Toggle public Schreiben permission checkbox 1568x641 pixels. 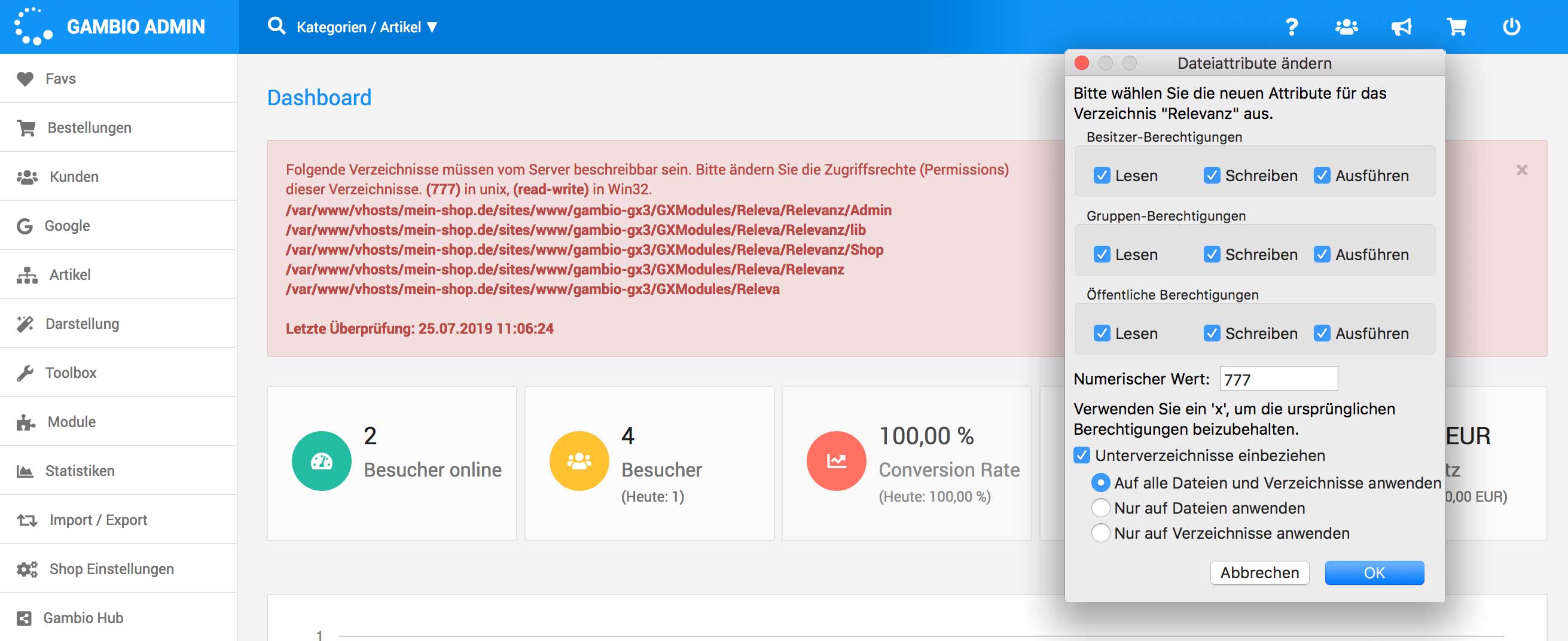click(x=1212, y=334)
